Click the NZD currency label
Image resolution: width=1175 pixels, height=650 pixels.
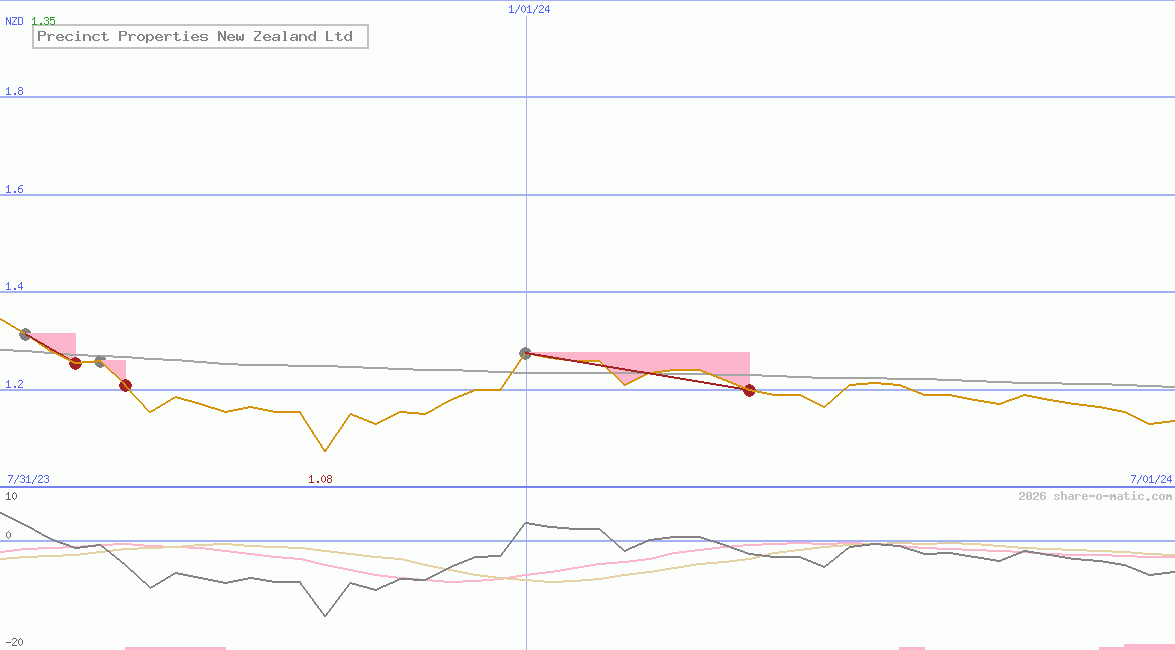[x=14, y=21]
